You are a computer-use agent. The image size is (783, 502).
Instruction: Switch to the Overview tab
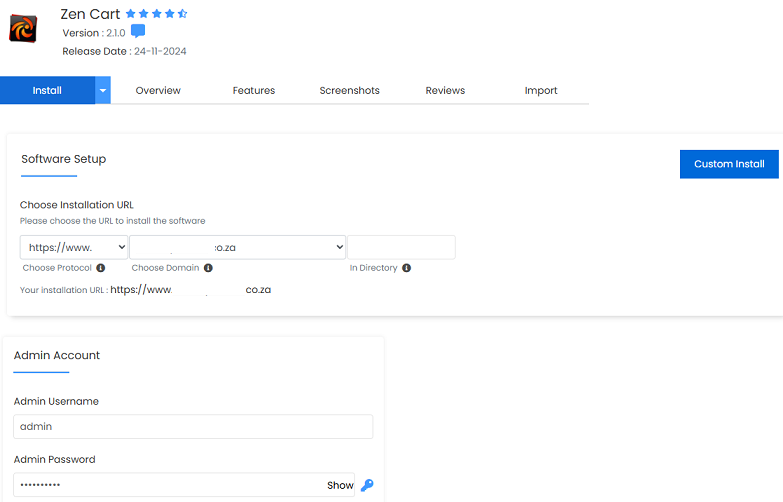[158, 90]
